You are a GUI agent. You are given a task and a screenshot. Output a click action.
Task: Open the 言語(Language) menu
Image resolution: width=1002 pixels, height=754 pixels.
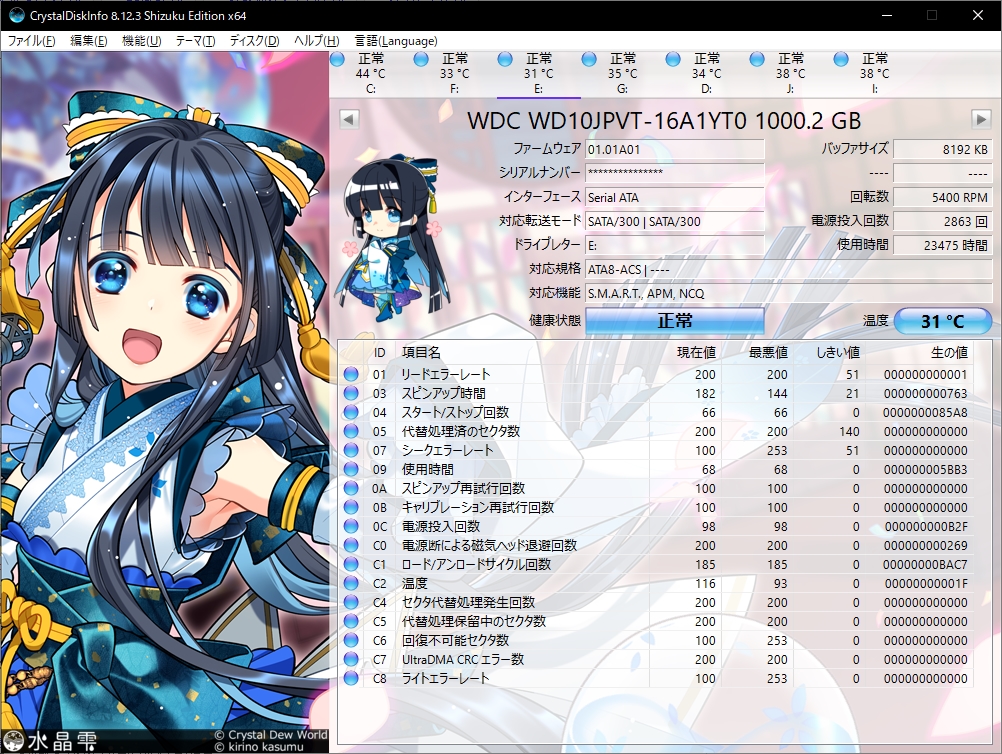pos(396,41)
